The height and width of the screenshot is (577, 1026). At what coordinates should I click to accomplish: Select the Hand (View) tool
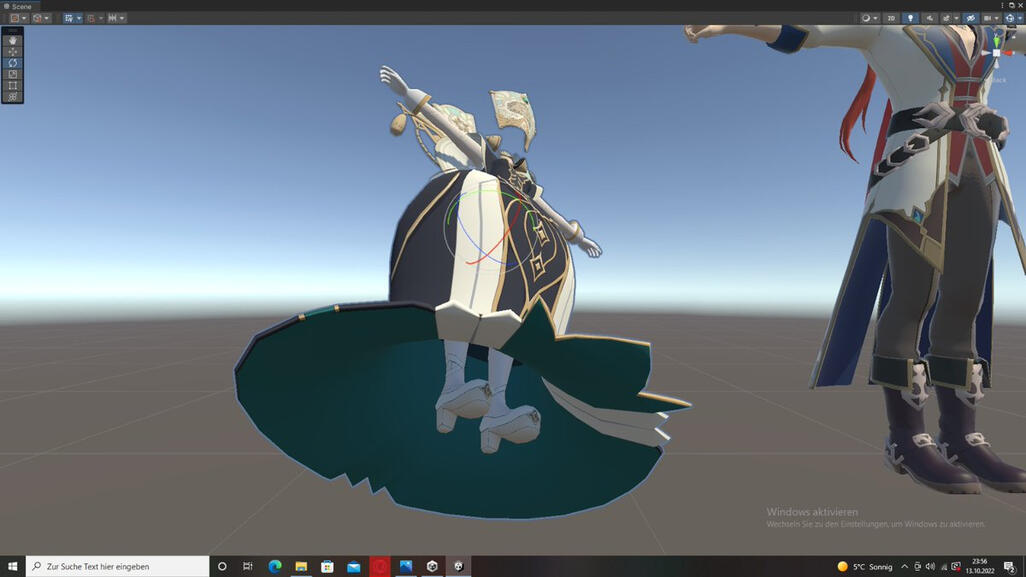click(13, 40)
